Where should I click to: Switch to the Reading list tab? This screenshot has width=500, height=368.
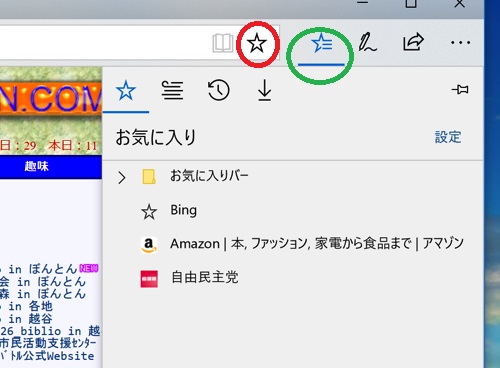click(172, 90)
